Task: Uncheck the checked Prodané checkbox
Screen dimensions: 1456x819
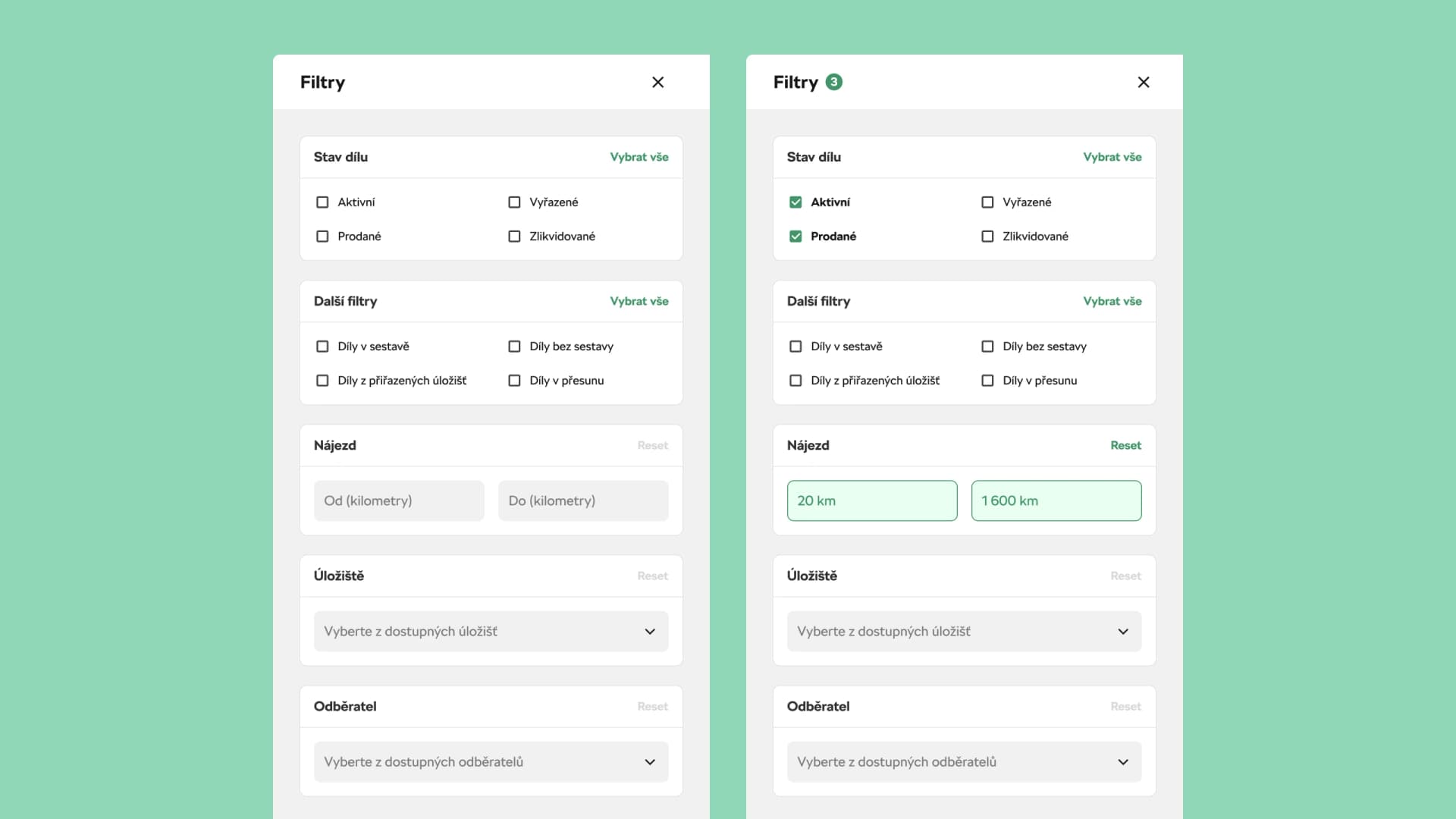Action: (795, 237)
